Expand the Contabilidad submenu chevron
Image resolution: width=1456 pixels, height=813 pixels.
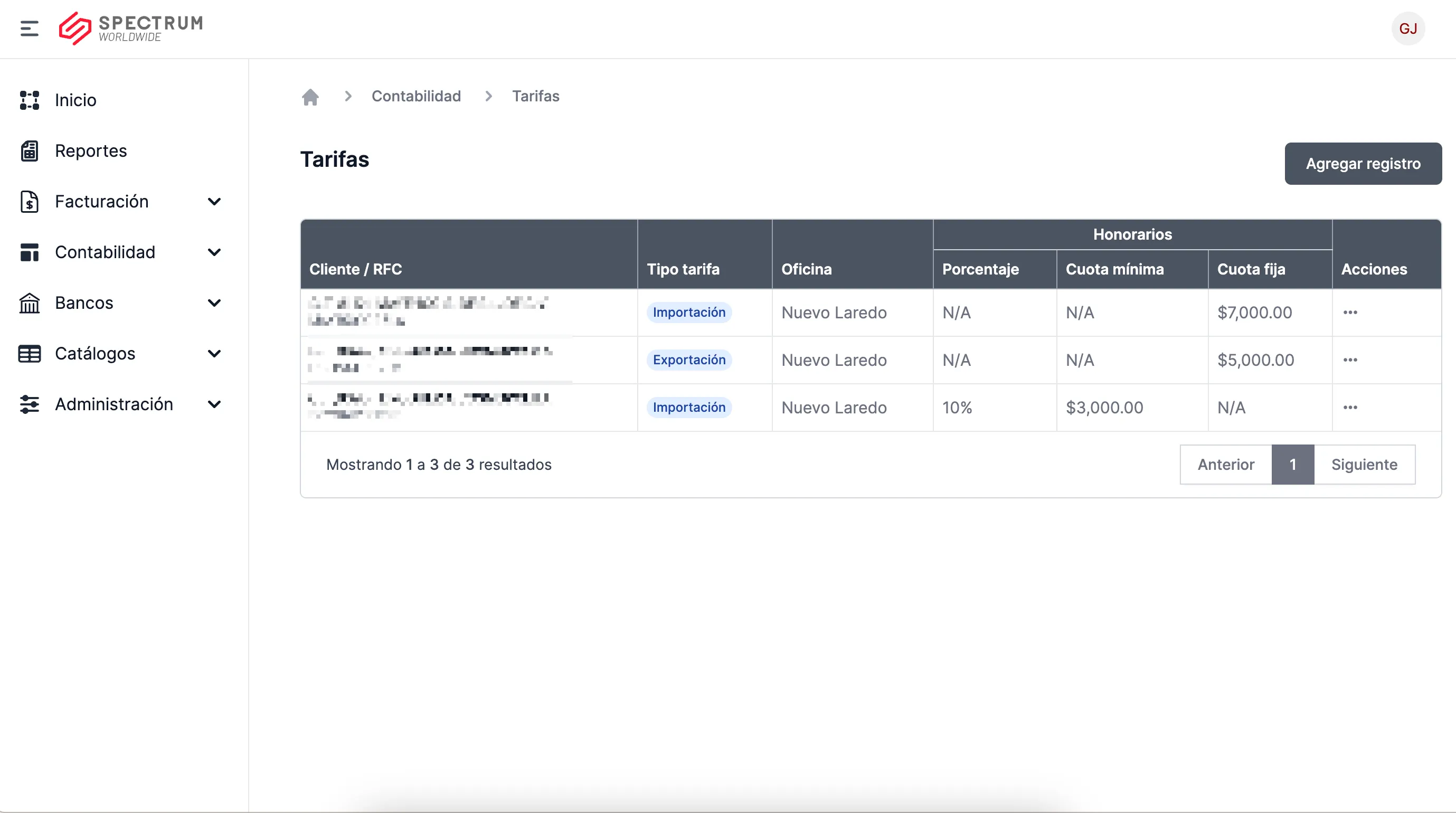214,252
